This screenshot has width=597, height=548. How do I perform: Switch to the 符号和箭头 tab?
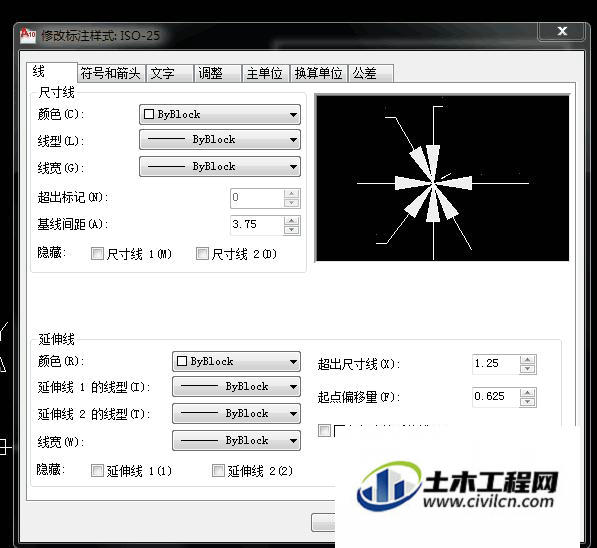(x=111, y=73)
